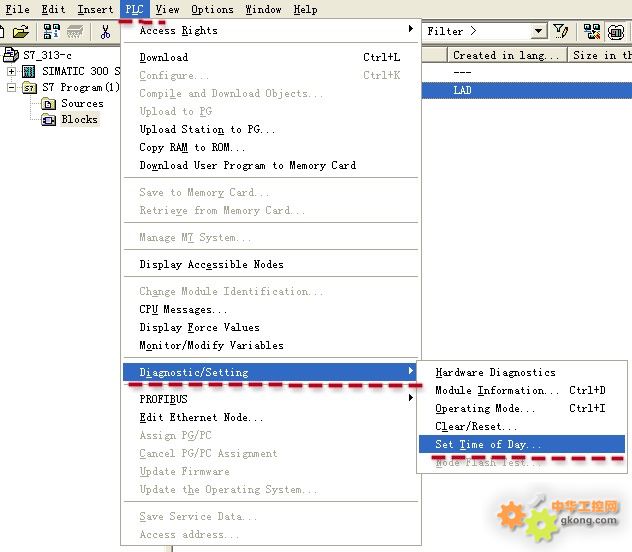Click the Accessible Nodes toolbar icon
Viewport: 632px width, 552px height.
(x=52, y=31)
